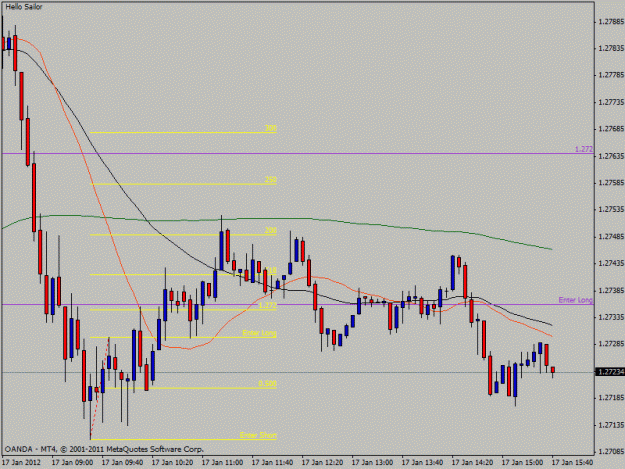Click the yellow "0.500" level label
The image size is (625, 469).
267,383
